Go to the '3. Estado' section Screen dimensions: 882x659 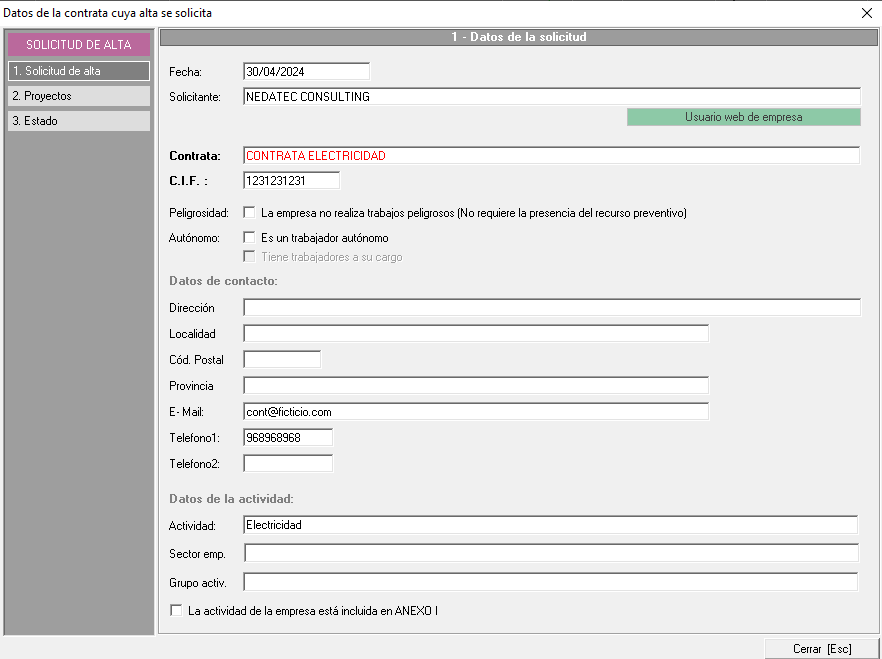coord(78,121)
